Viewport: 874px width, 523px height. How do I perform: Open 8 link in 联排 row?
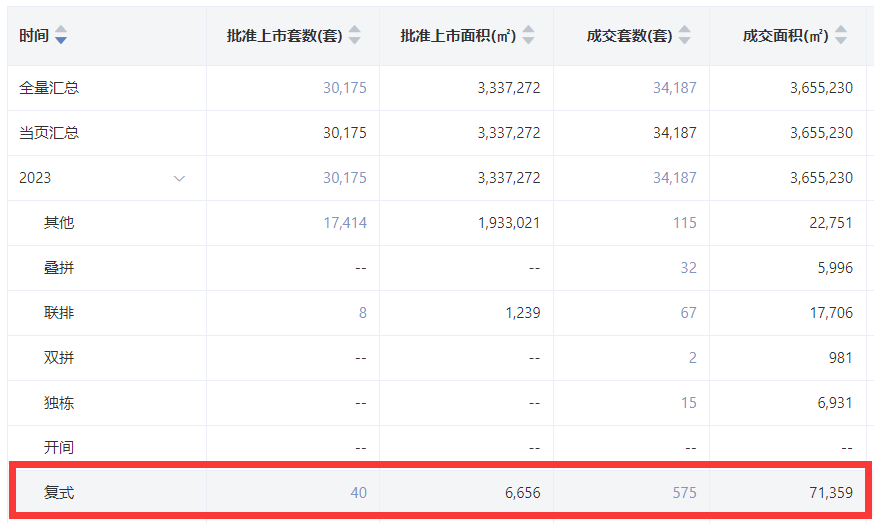[363, 313]
